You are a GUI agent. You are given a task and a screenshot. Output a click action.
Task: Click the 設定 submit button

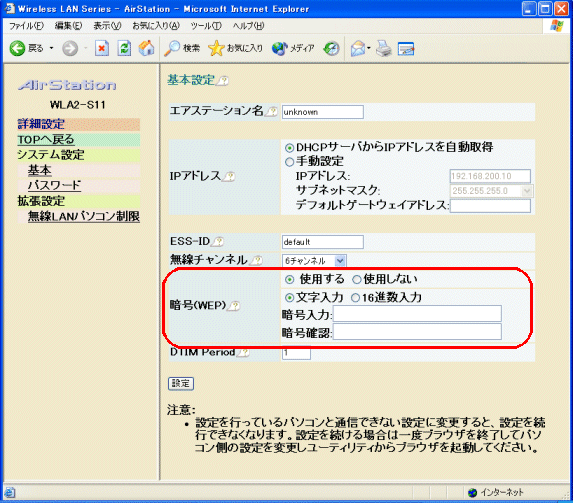[181, 383]
